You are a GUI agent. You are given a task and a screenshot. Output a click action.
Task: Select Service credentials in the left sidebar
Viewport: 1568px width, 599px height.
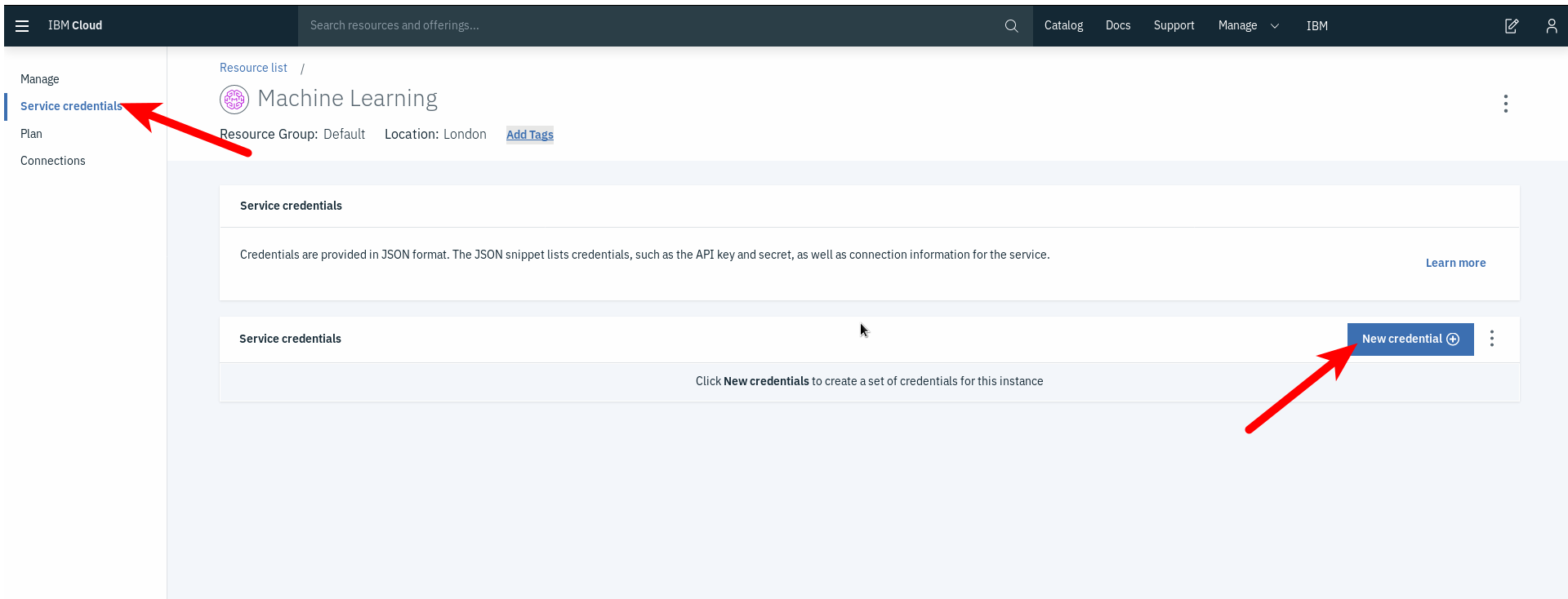(x=71, y=106)
